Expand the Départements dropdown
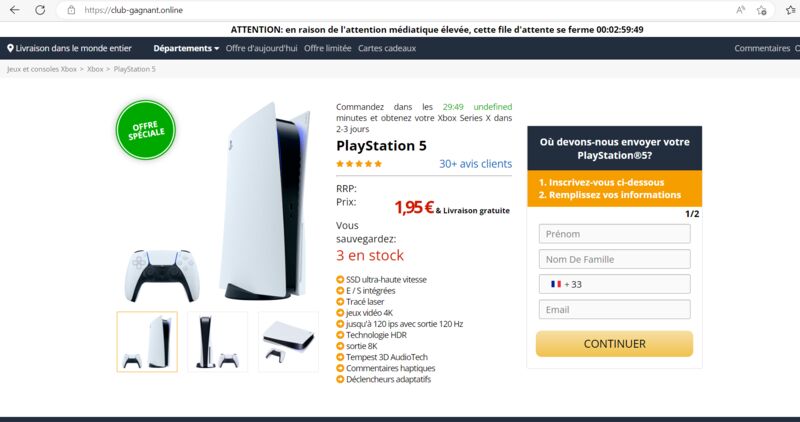 pos(186,48)
